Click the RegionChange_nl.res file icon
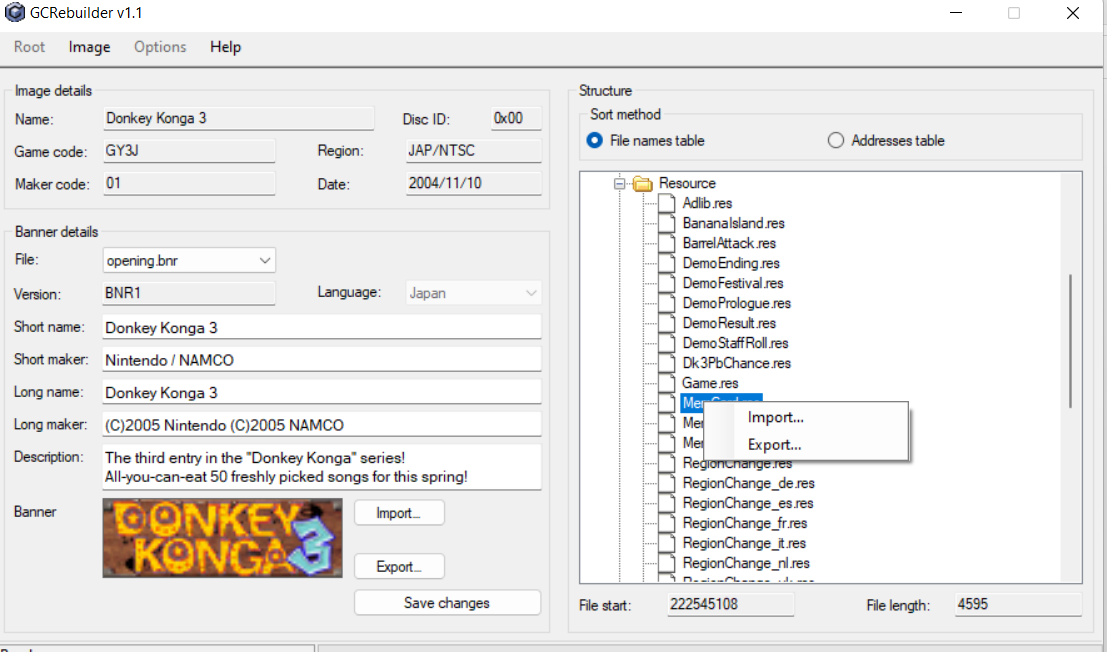The height and width of the screenshot is (652, 1107). 667,563
